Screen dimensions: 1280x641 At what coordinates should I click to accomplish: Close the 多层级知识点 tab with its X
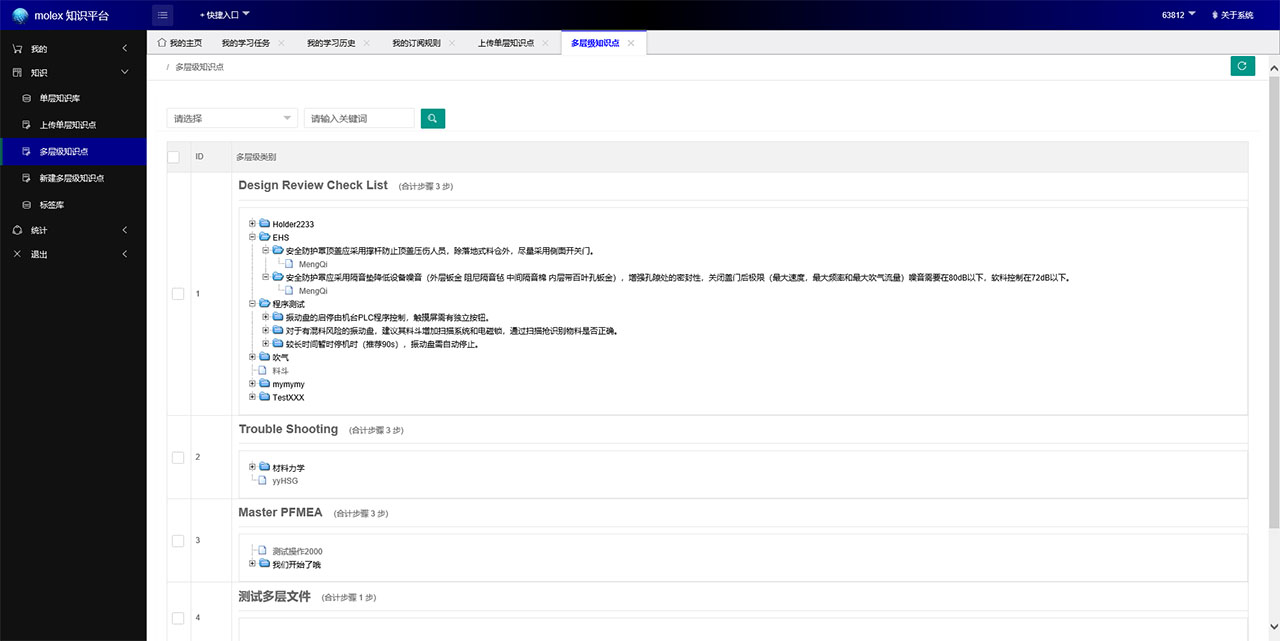[x=631, y=43]
